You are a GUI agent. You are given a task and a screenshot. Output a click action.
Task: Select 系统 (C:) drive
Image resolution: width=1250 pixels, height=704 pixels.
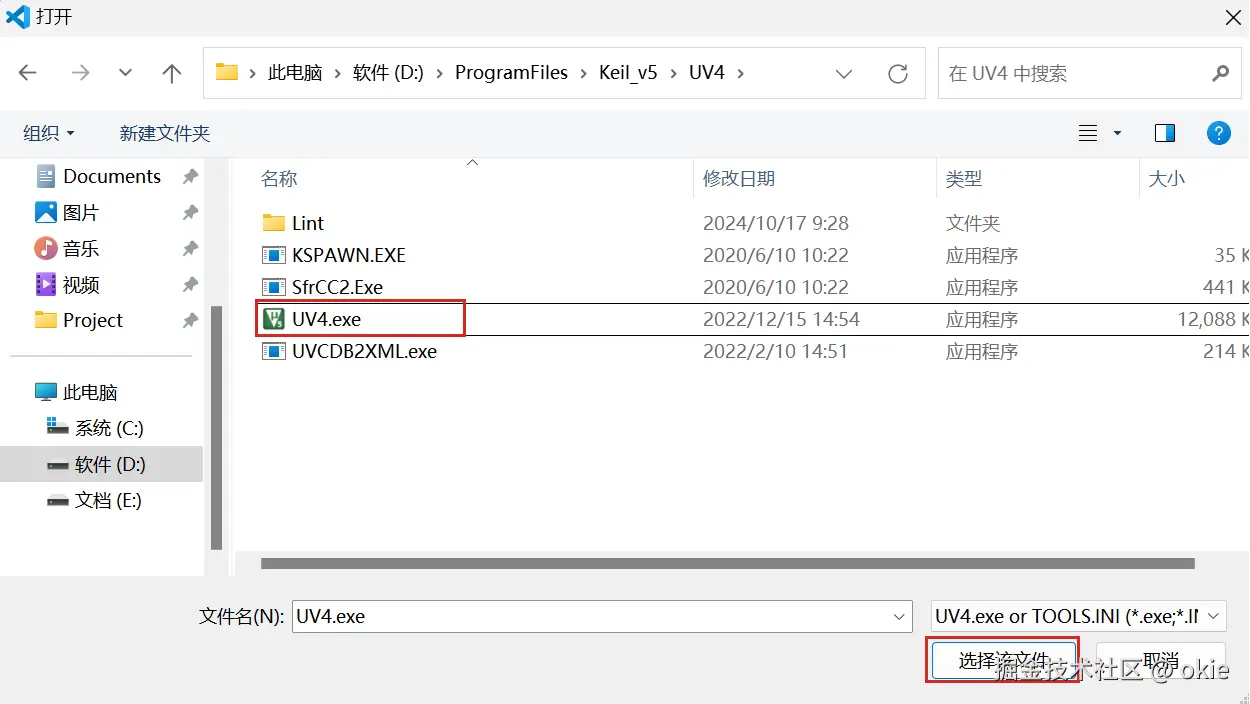point(95,428)
